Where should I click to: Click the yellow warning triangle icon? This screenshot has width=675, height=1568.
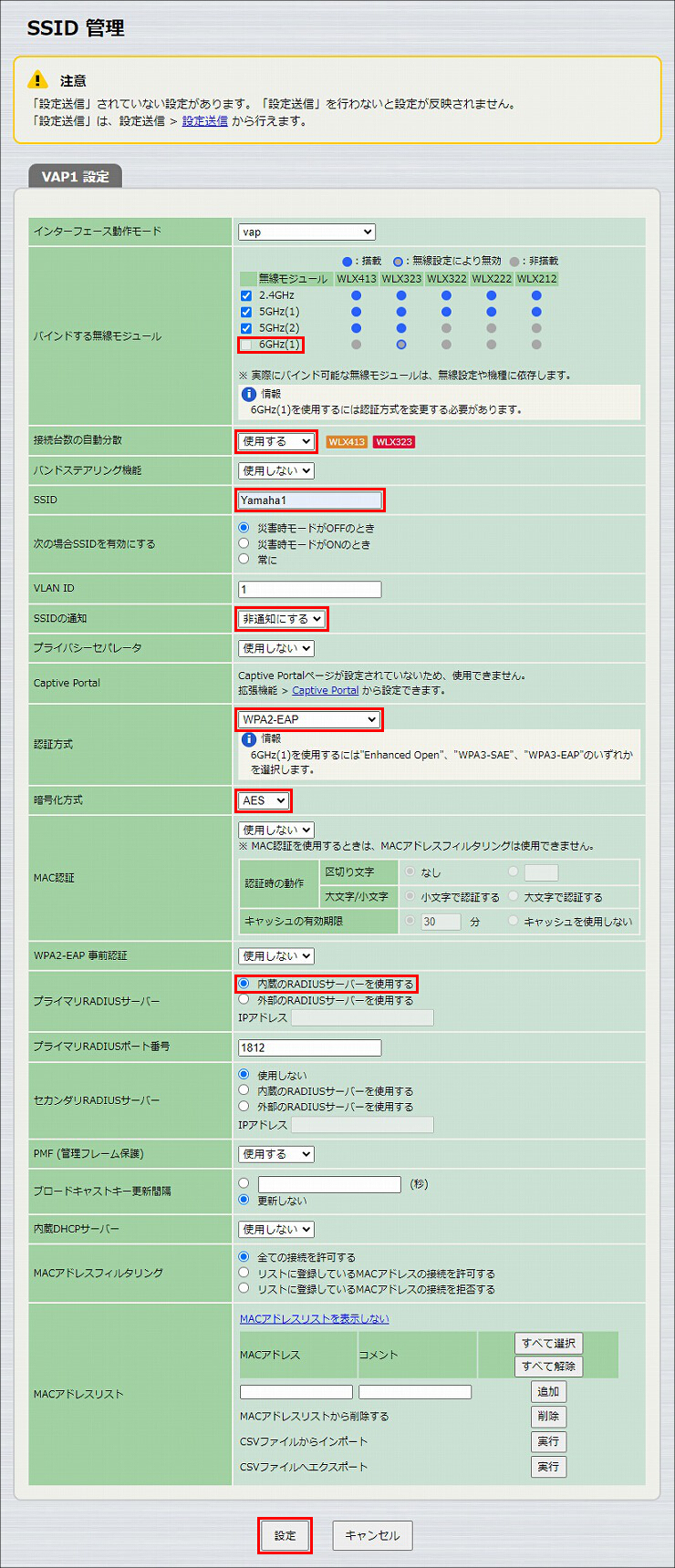click(x=37, y=79)
